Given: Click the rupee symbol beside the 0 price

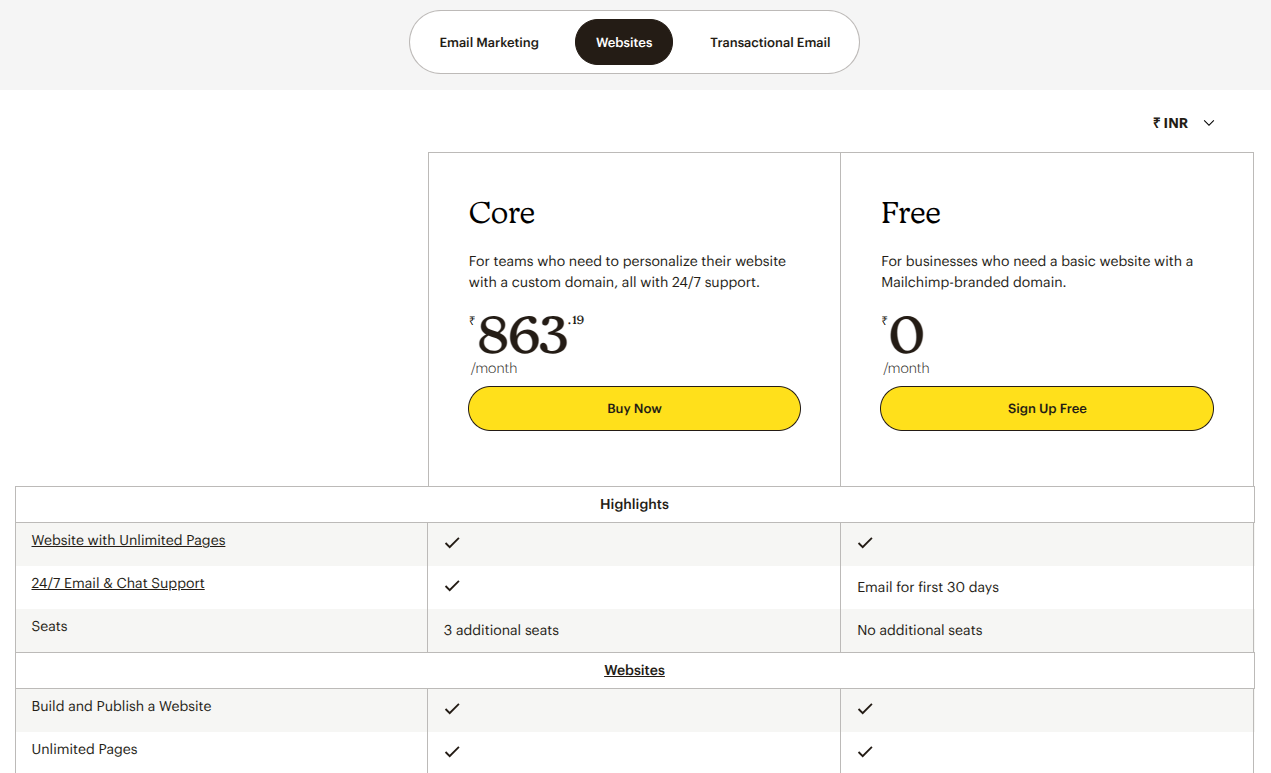Looking at the screenshot, I should (884, 320).
